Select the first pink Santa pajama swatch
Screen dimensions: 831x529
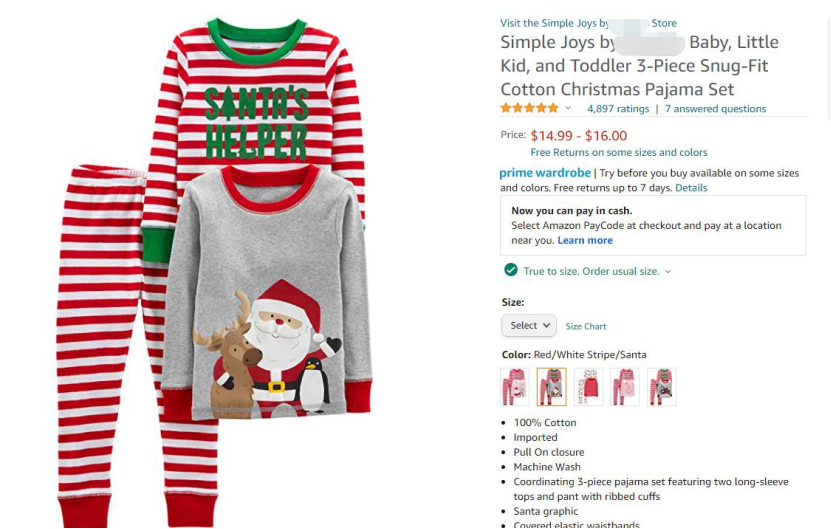[515, 386]
